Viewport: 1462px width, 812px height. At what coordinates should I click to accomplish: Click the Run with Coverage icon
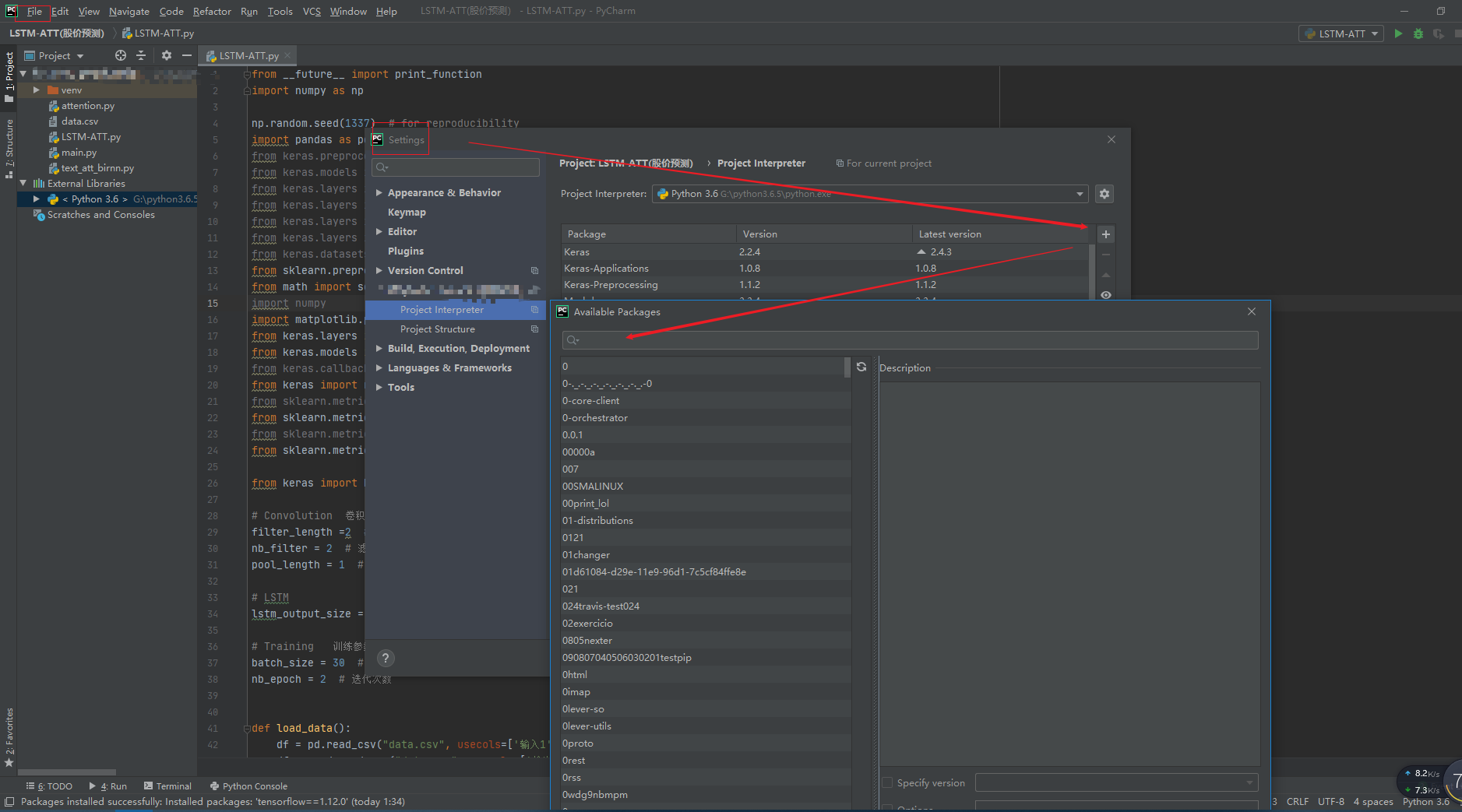[1438, 33]
